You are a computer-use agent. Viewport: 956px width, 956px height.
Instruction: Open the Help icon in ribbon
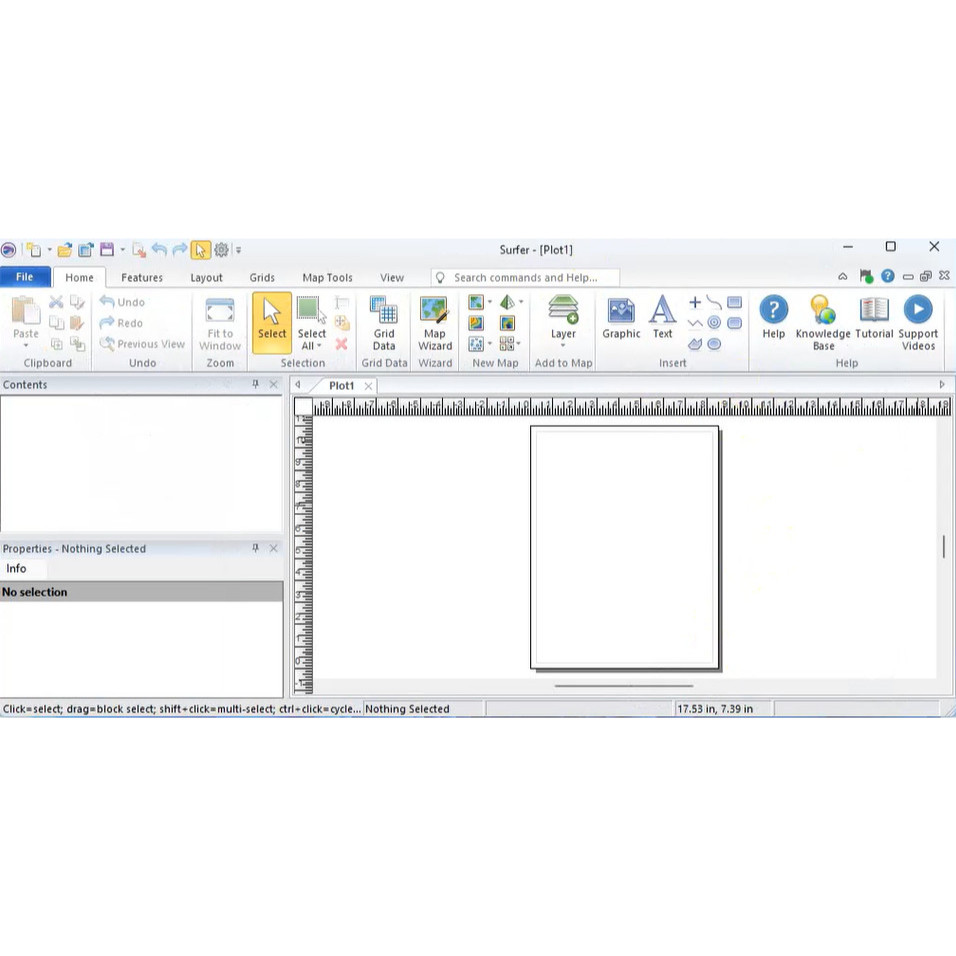(773, 317)
